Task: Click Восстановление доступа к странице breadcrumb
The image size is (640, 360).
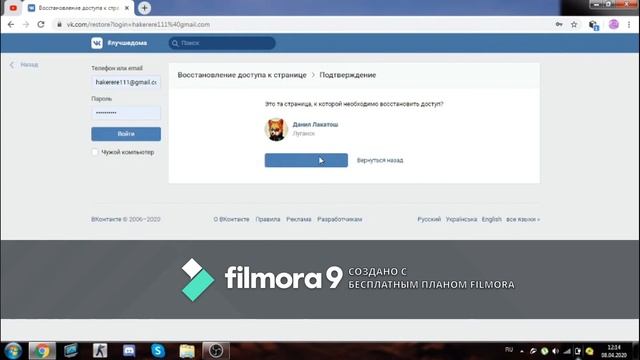Action: click(242, 75)
